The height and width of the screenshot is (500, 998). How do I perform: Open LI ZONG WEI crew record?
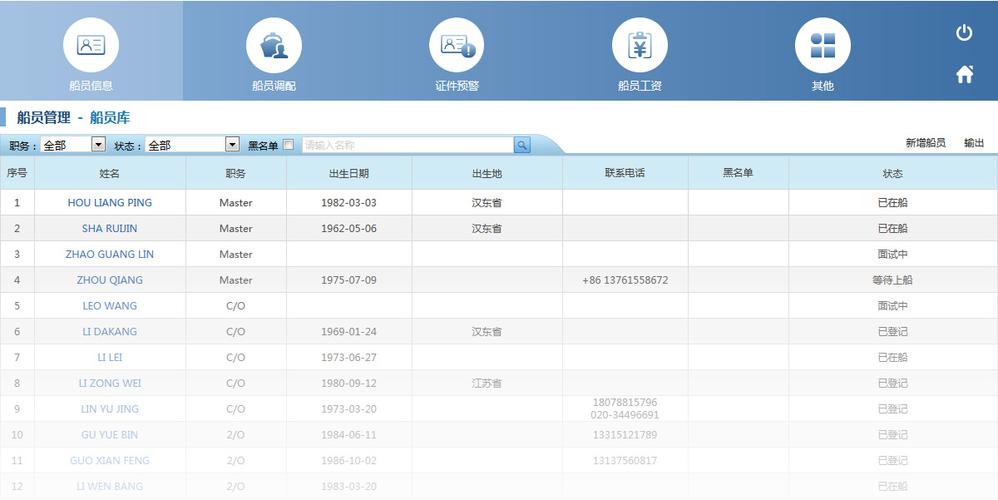[109, 383]
